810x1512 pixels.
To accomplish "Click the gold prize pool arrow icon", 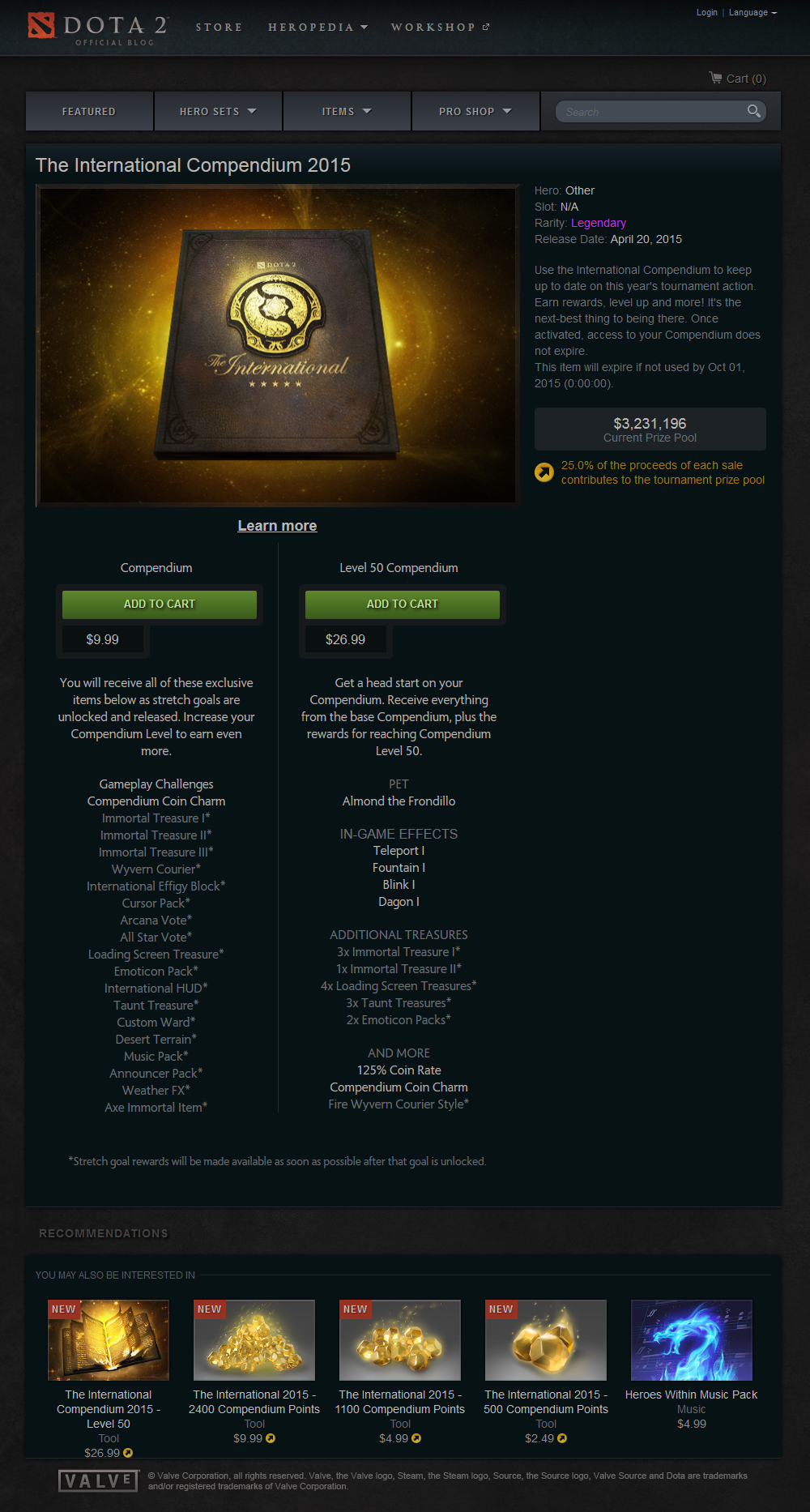I will [x=544, y=472].
